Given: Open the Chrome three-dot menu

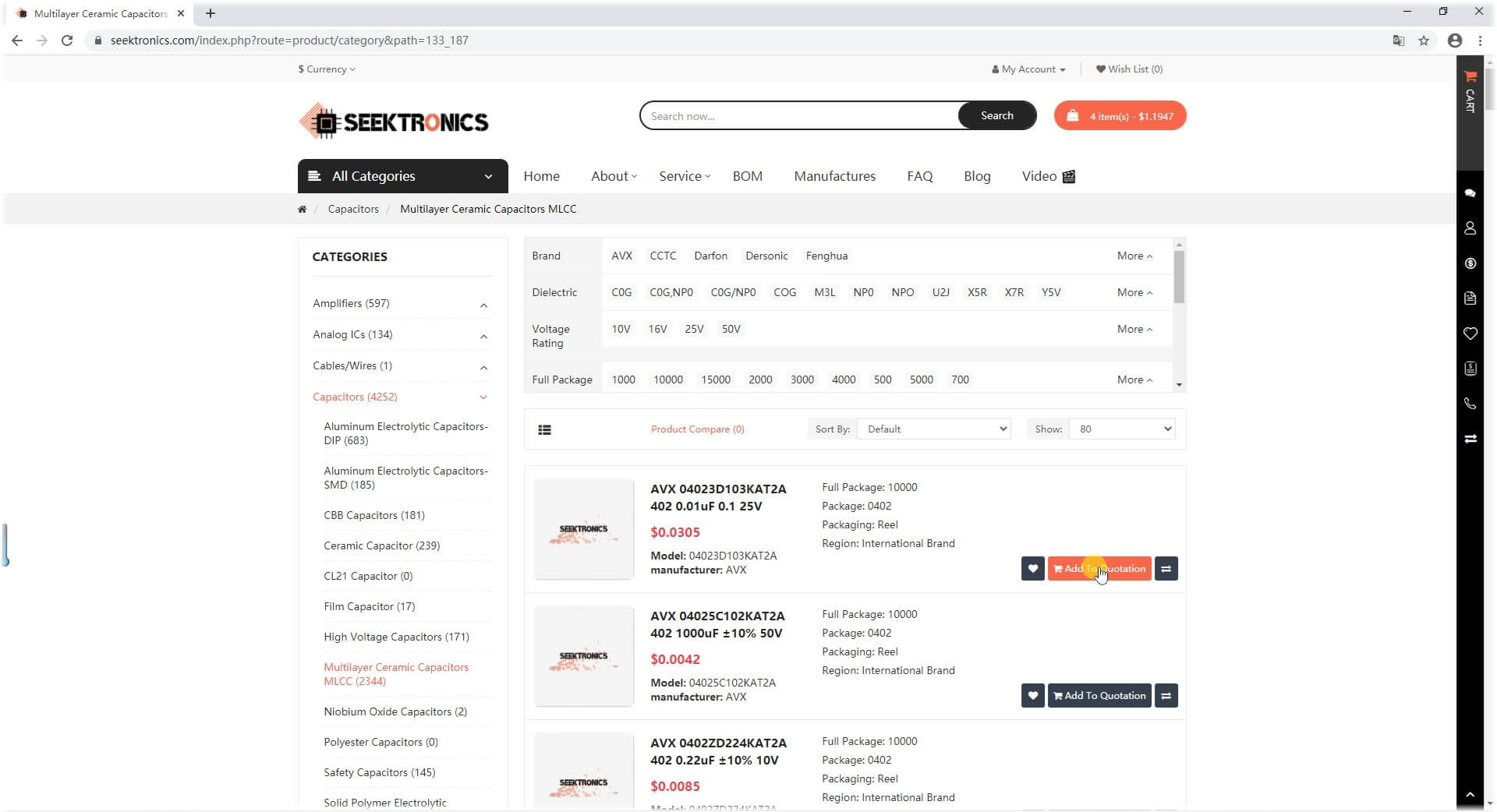Looking at the screenshot, I should pyautogui.click(x=1480, y=41).
